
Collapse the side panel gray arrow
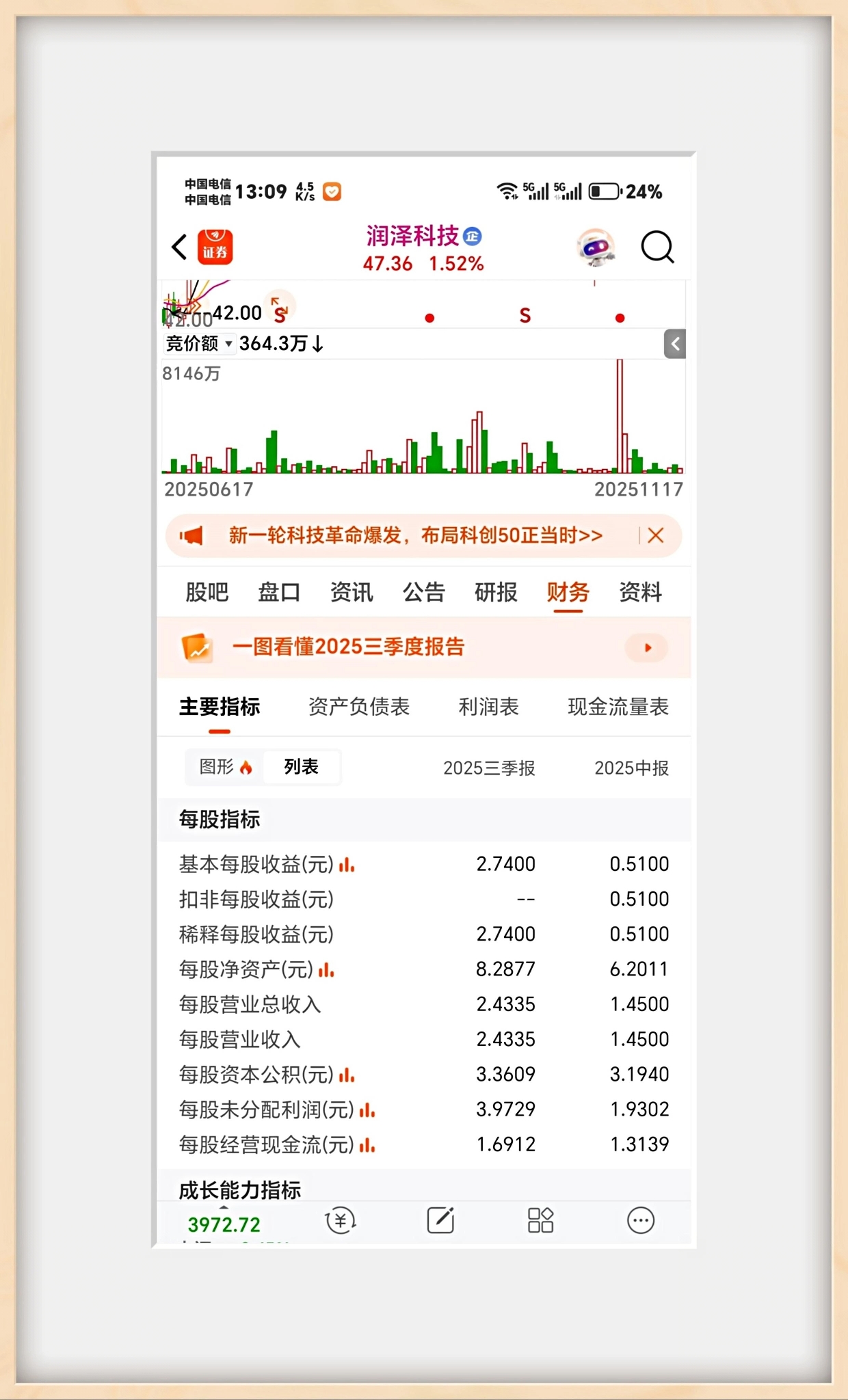point(675,344)
